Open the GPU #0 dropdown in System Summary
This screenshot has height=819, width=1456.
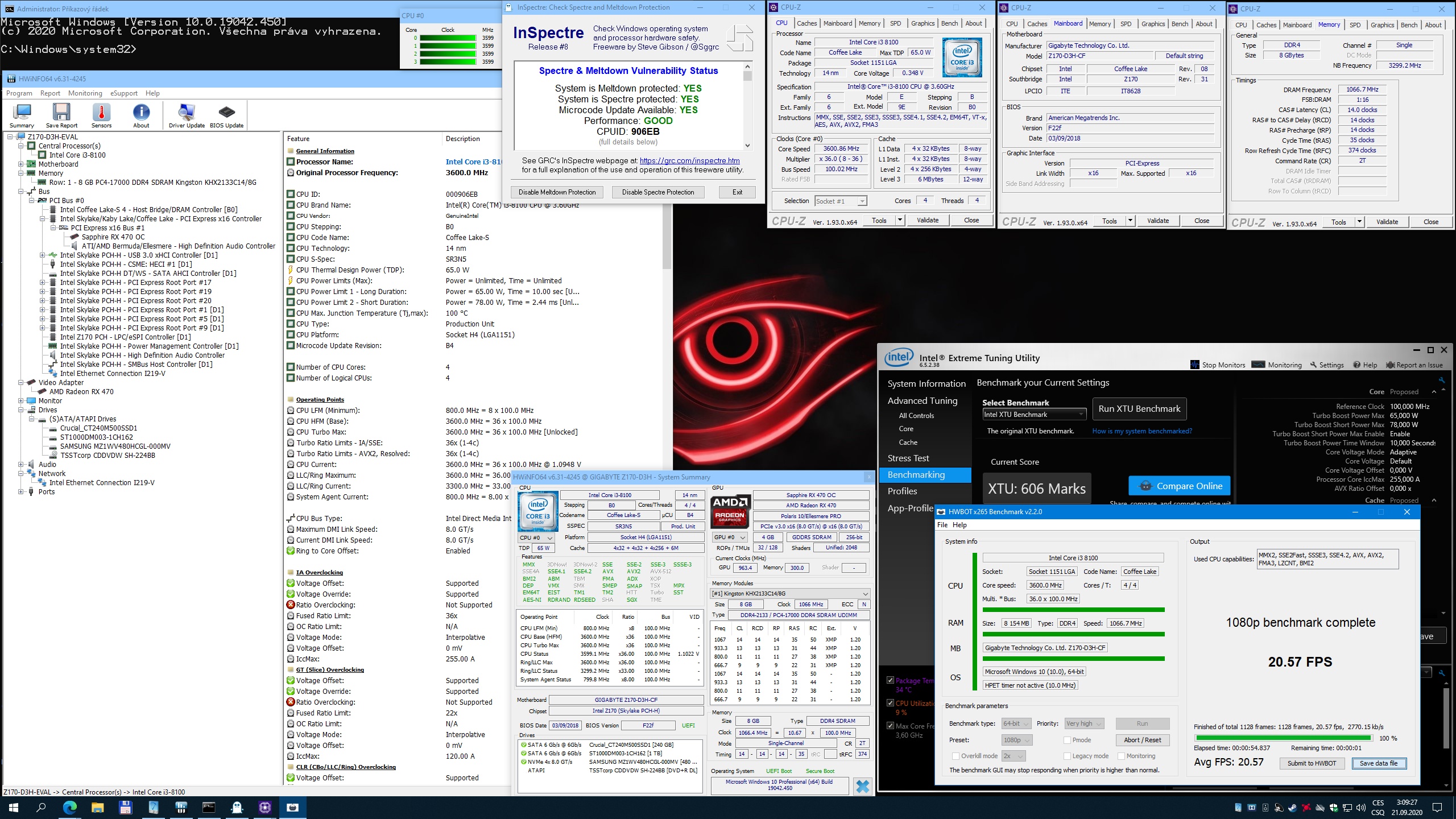coord(729,537)
